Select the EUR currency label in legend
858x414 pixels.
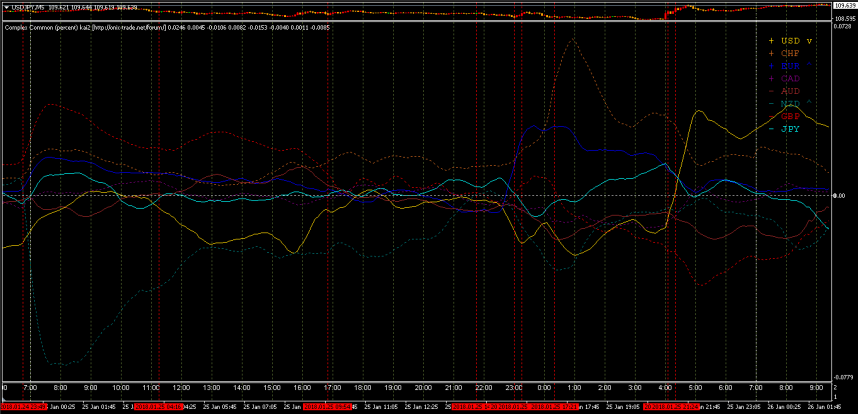[x=790, y=66]
